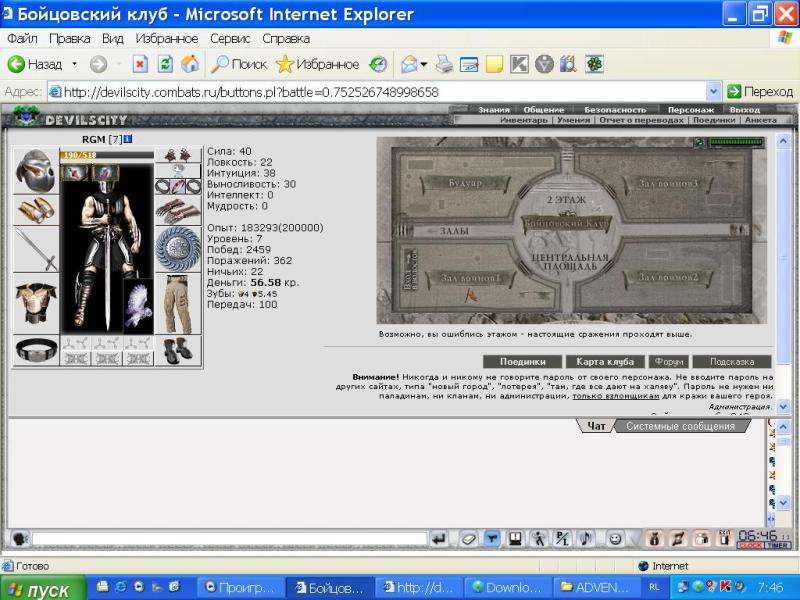Toggle the chat filter funnel icon

(492, 538)
